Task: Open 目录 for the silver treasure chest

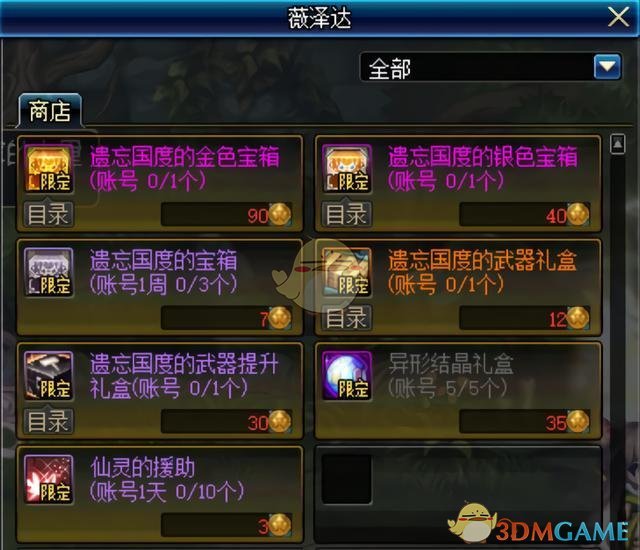Action: click(x=347, y=214)
